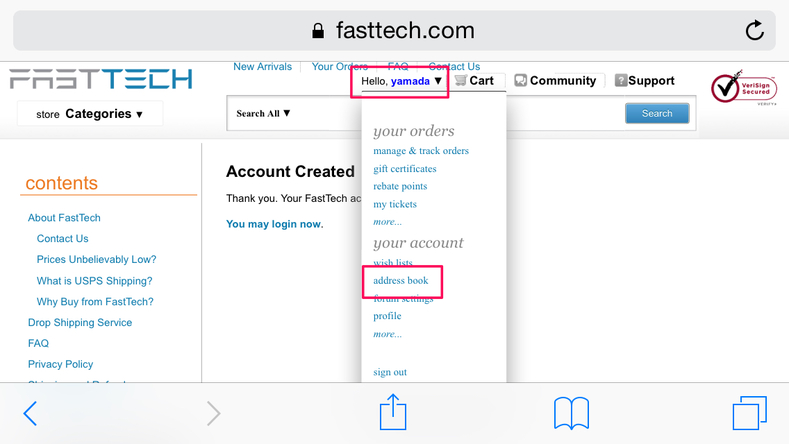Open Privacy Policy sidebar link
The height and width of the screenshot is (444, 789).
tap(60, 364)
